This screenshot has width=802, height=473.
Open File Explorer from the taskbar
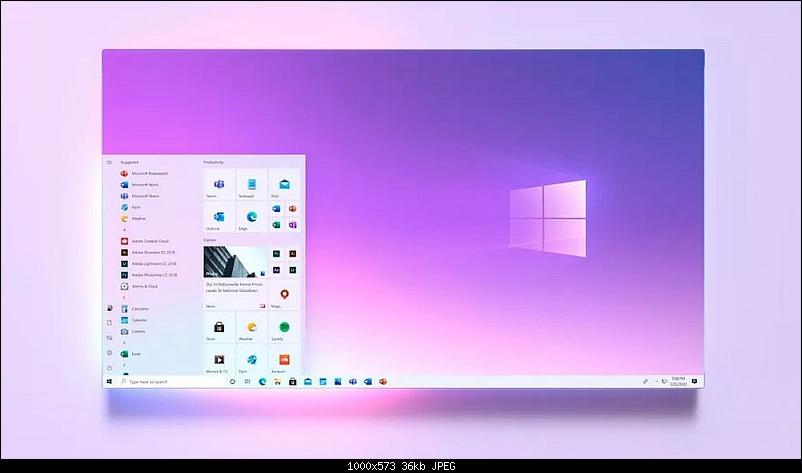277,381
